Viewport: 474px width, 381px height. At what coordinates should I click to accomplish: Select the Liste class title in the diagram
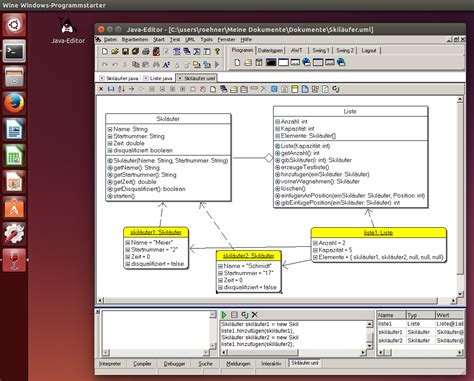[x=350, y=111]
